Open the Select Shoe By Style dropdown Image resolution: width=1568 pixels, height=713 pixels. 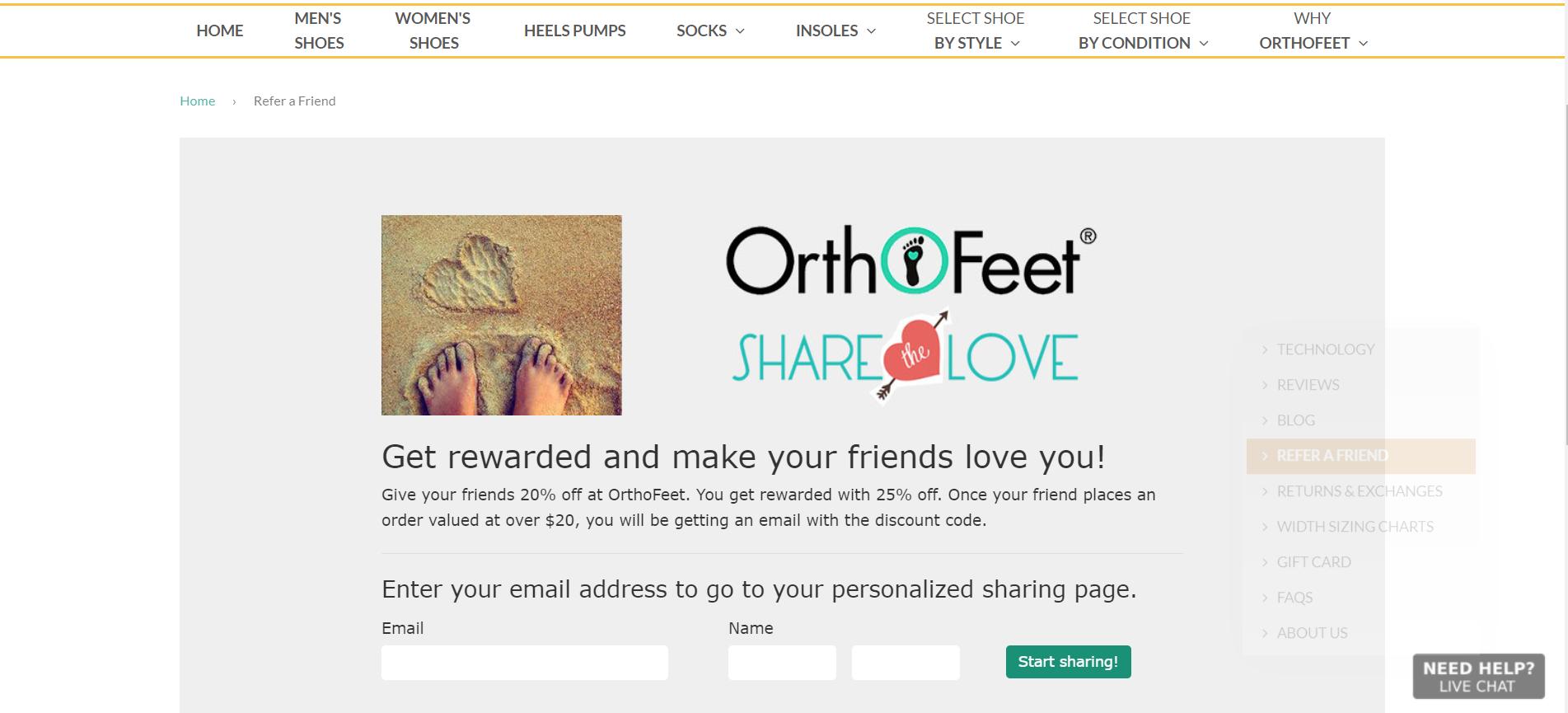[976, 30]
